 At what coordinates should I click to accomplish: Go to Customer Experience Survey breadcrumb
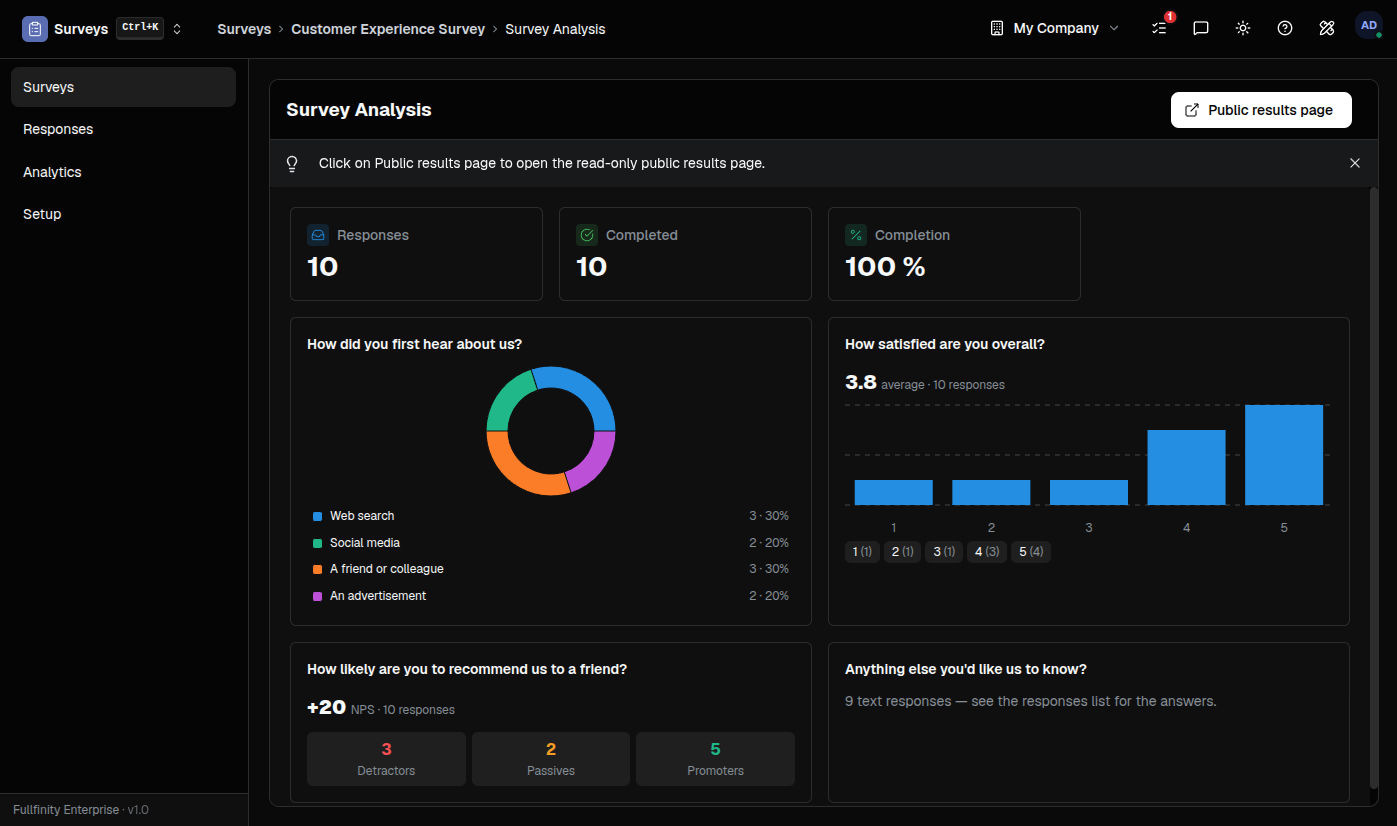[x=388, y=29]
